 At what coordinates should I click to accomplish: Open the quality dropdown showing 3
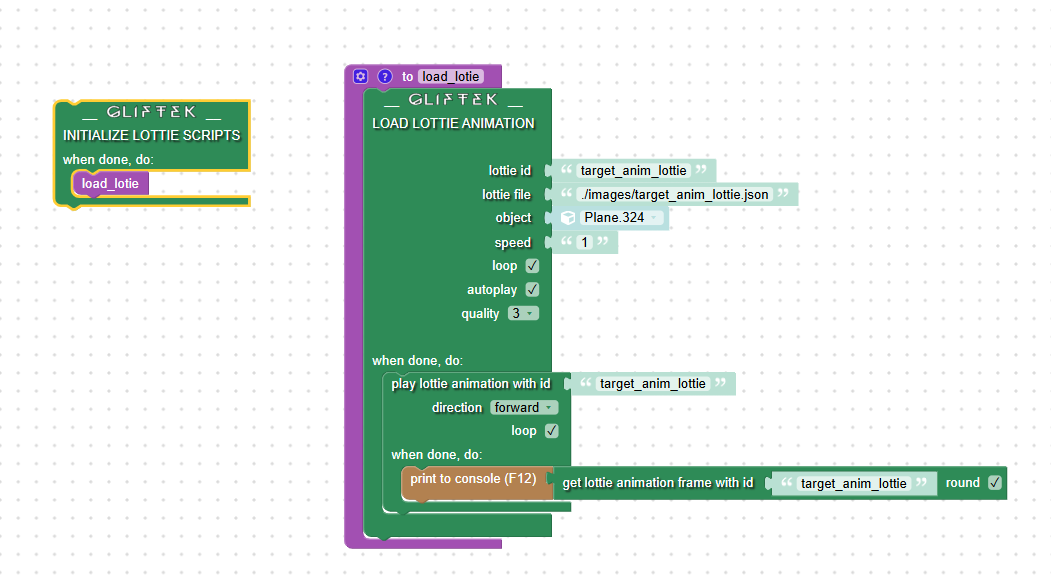click(x=523, y=314)
